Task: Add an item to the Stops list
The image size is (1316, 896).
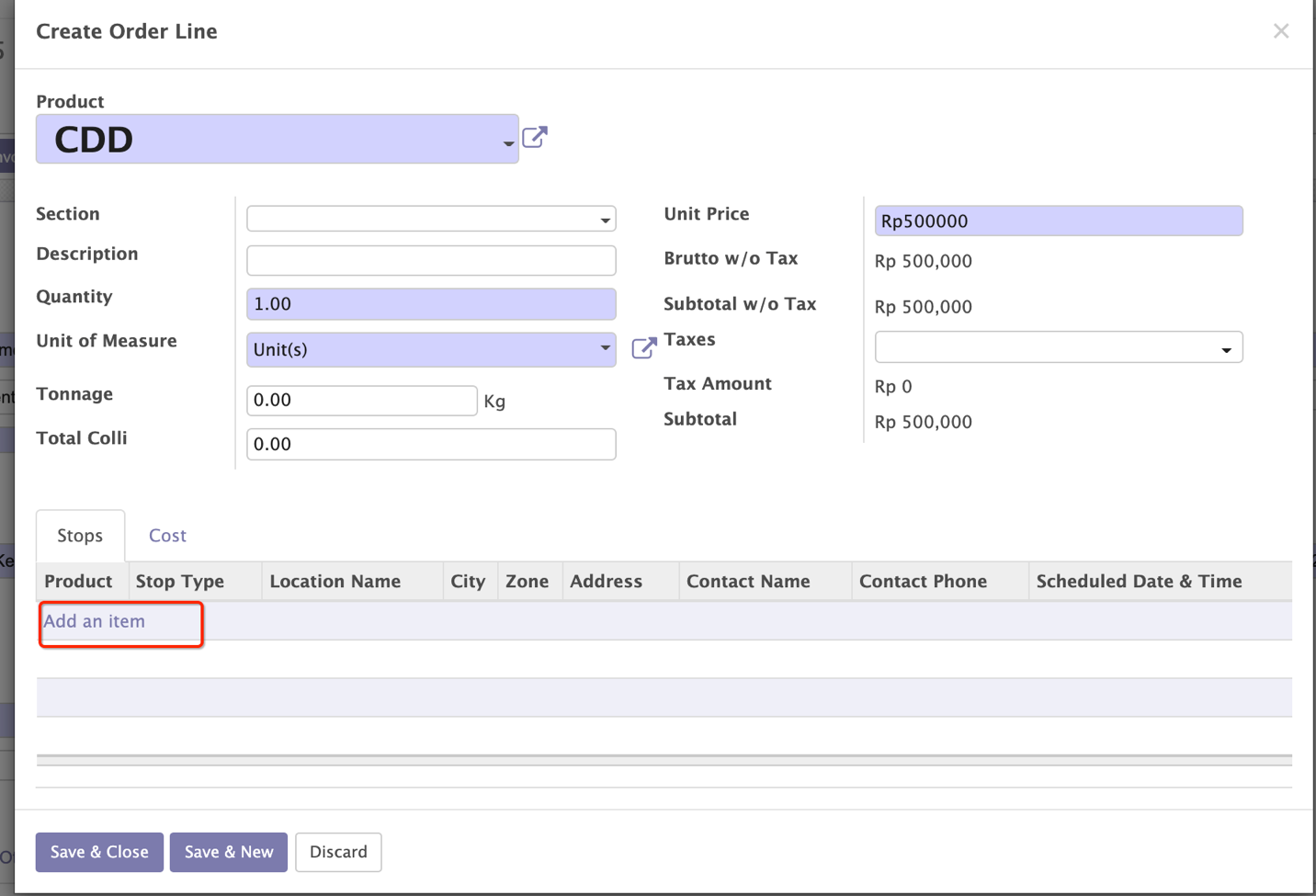Action: (x=95, y=621)
